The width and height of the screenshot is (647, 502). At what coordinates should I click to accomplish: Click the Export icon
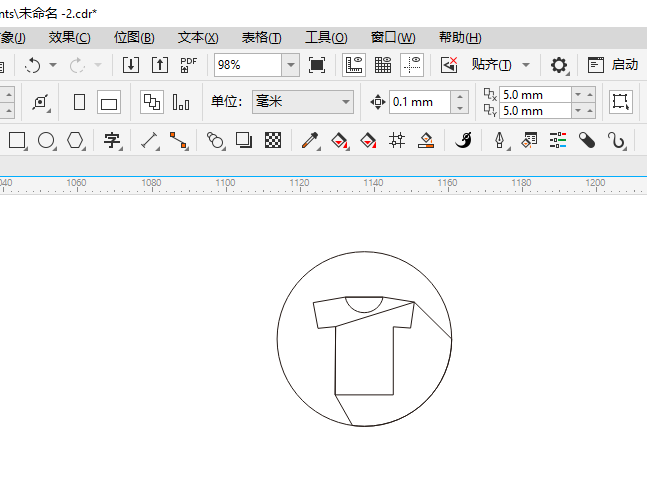pos(160,65)
